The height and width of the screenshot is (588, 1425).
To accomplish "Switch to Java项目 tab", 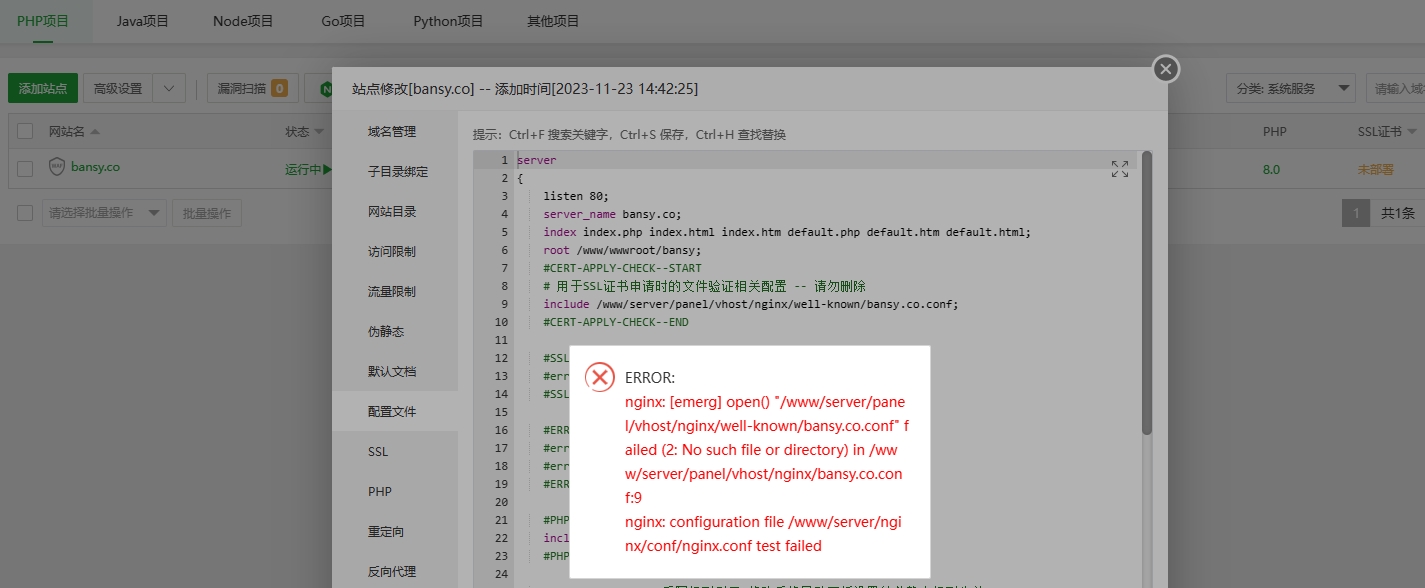I will [x=143, y=21].
